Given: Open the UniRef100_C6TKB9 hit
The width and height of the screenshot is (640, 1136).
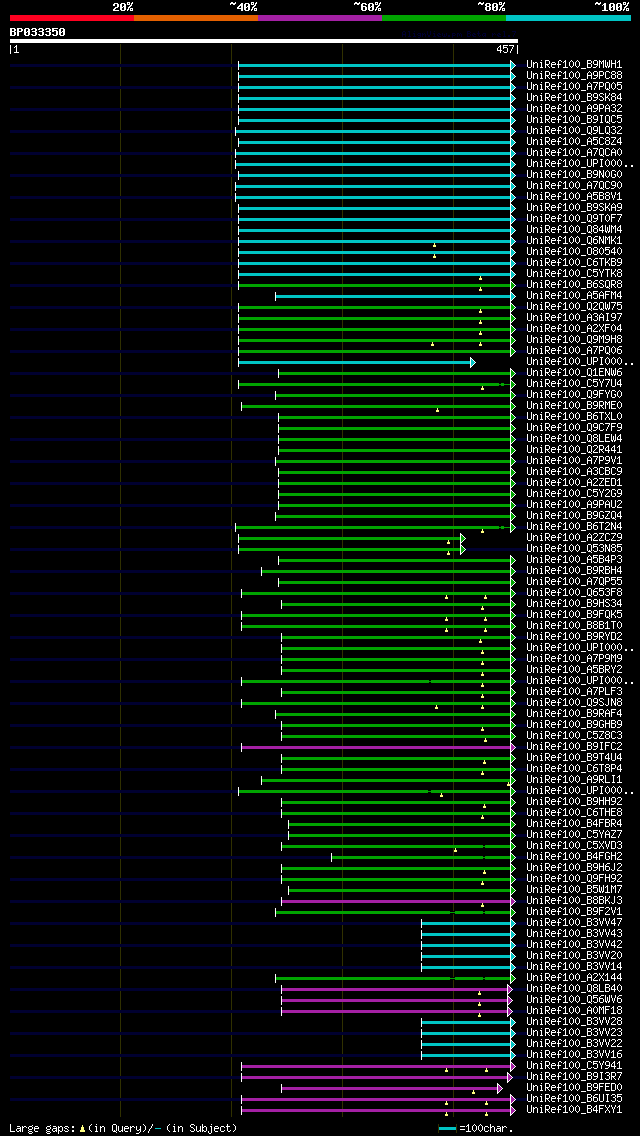Looking at the screenshot, I should 574,262.
